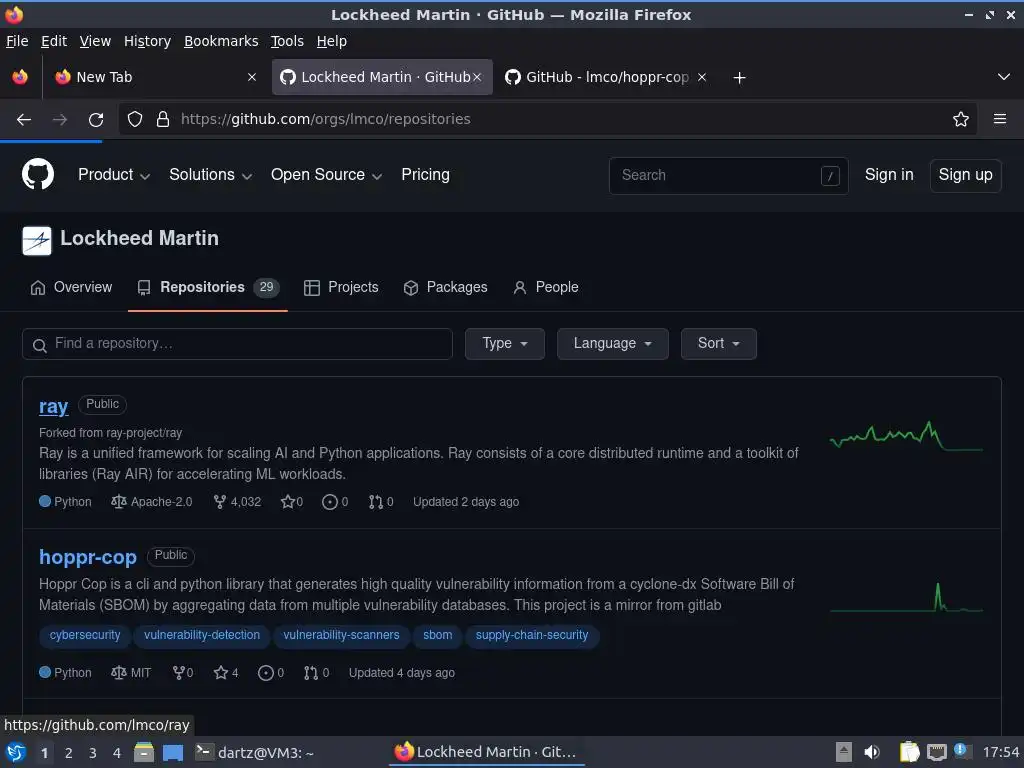1024x768 pixels.
Task: Reload the page using the refresh icon
Action: coord(96,119)
